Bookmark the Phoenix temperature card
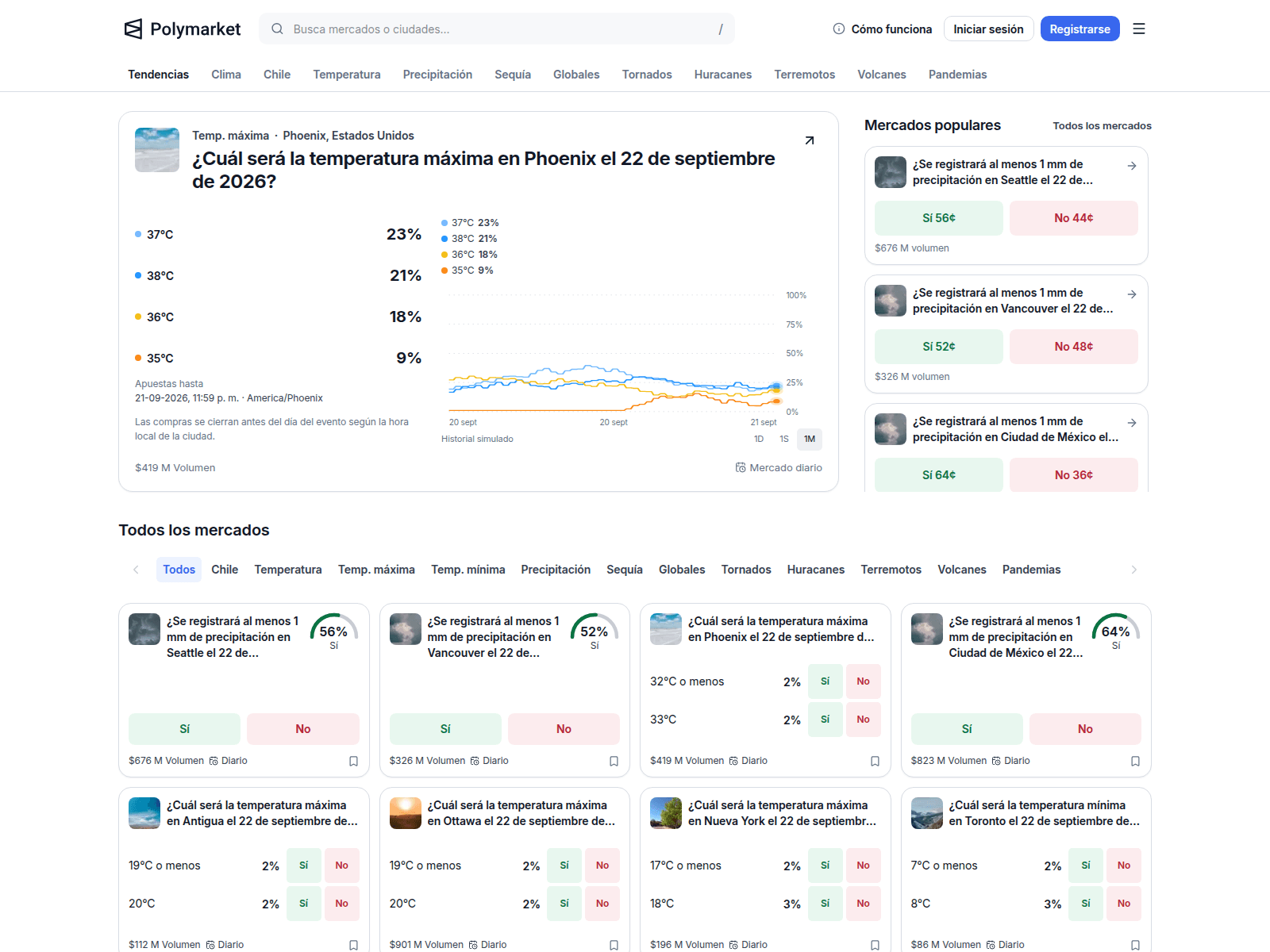This screenshot has width=1270, height=952. (876, 761)
